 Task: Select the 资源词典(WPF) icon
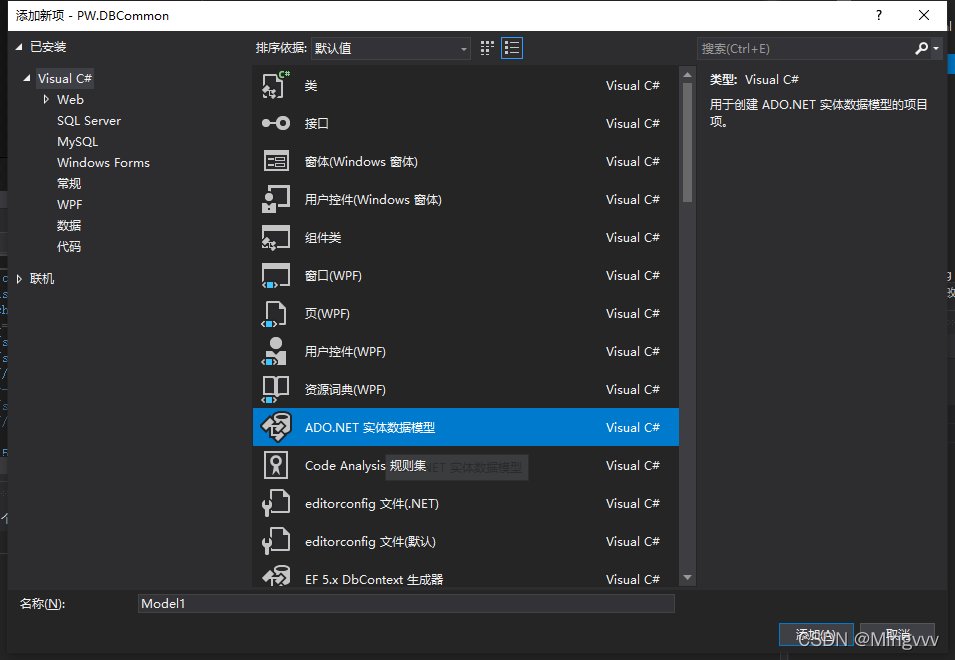pos(275,389)
